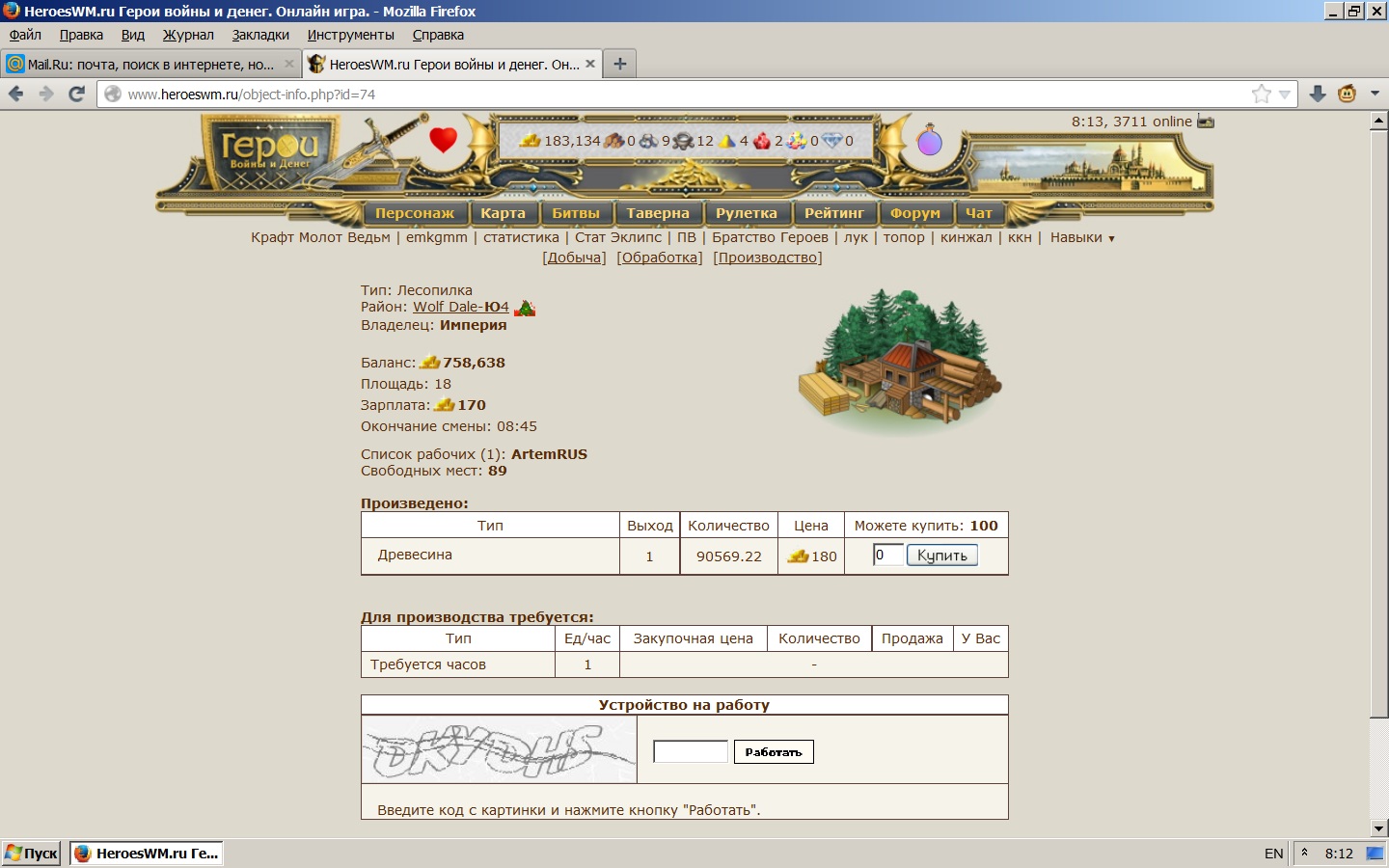Click the sulfur resource icon in header
This screenshot has width=1389, height=868.
[726, 141]
